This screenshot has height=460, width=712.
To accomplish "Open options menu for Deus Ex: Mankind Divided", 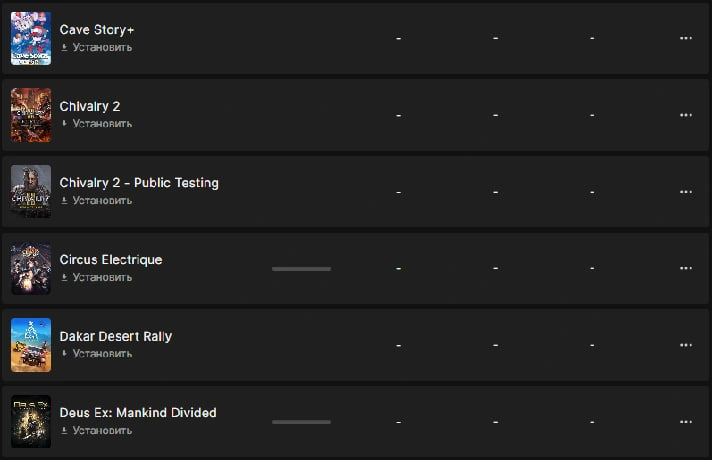I will (685, 422).
